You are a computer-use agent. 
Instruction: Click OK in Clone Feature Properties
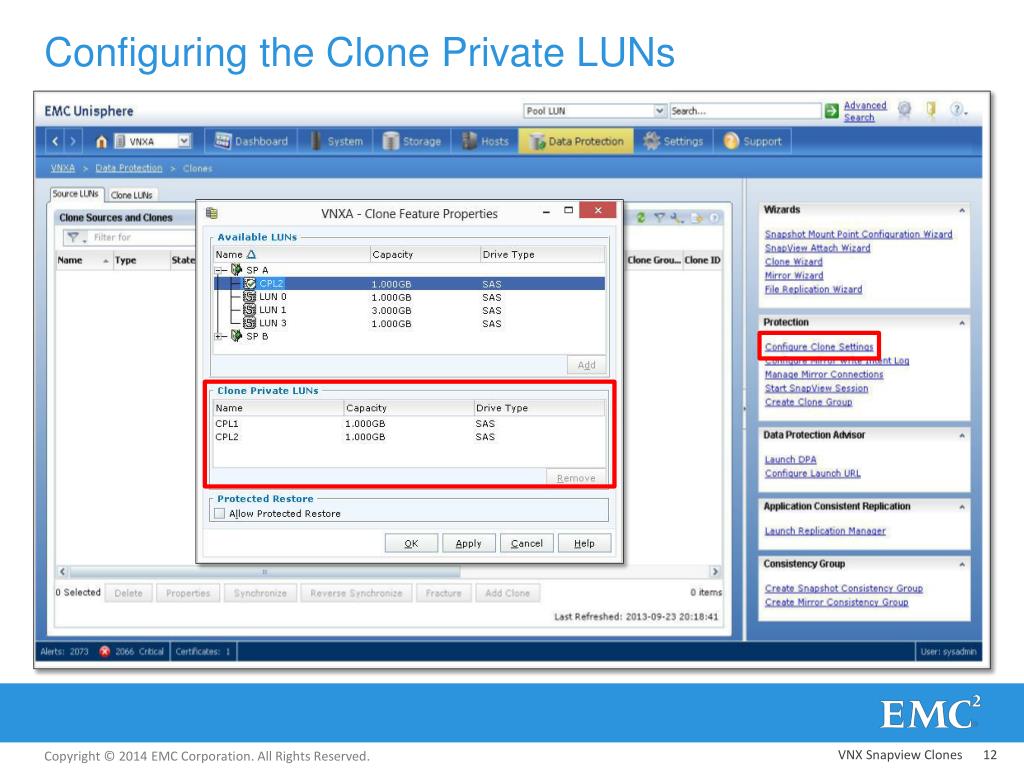pyautogui.click(x=411, y=543)
